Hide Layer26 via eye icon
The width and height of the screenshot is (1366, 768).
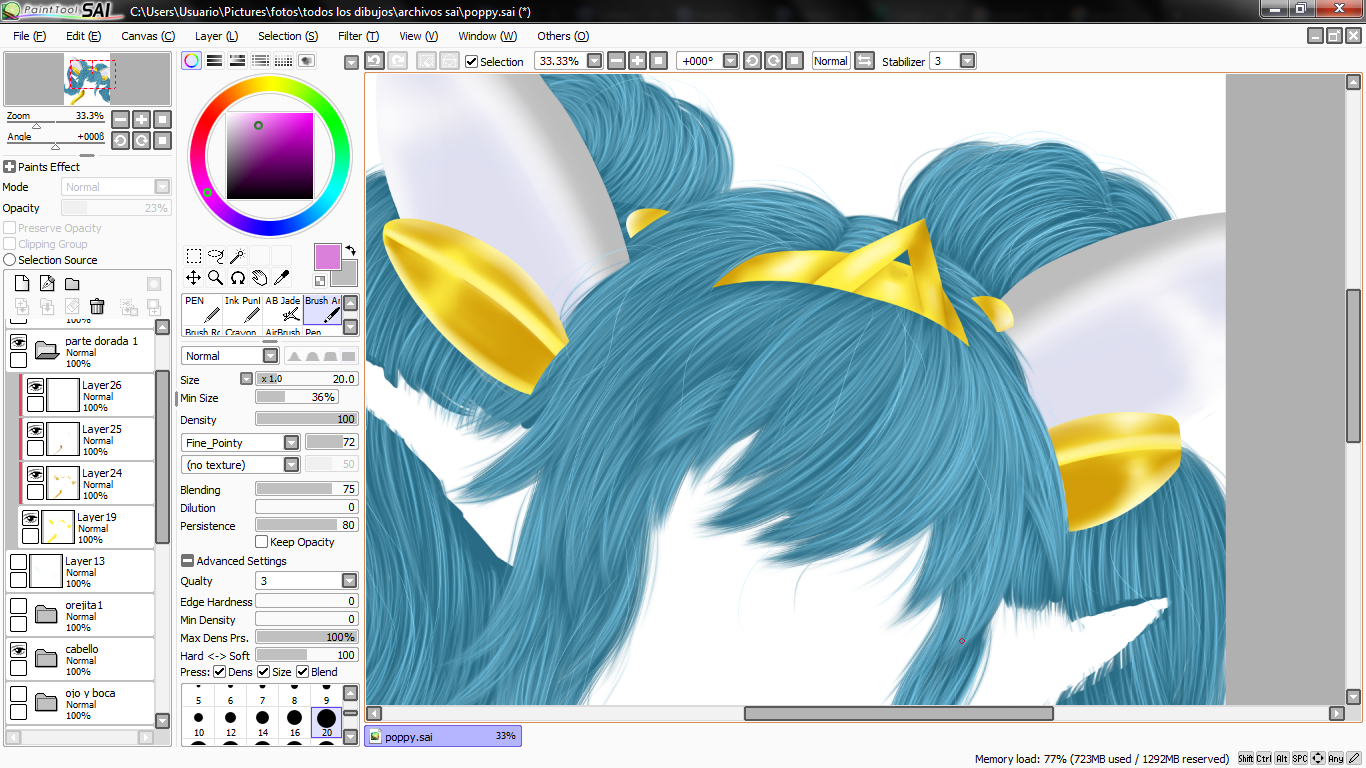[x=35, y=386]
